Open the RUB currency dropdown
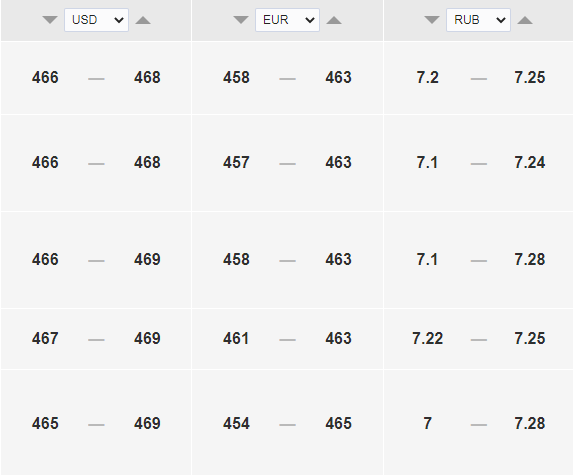Image resolution: width=573 pixels, height=475 pixels. click(478, 20)
